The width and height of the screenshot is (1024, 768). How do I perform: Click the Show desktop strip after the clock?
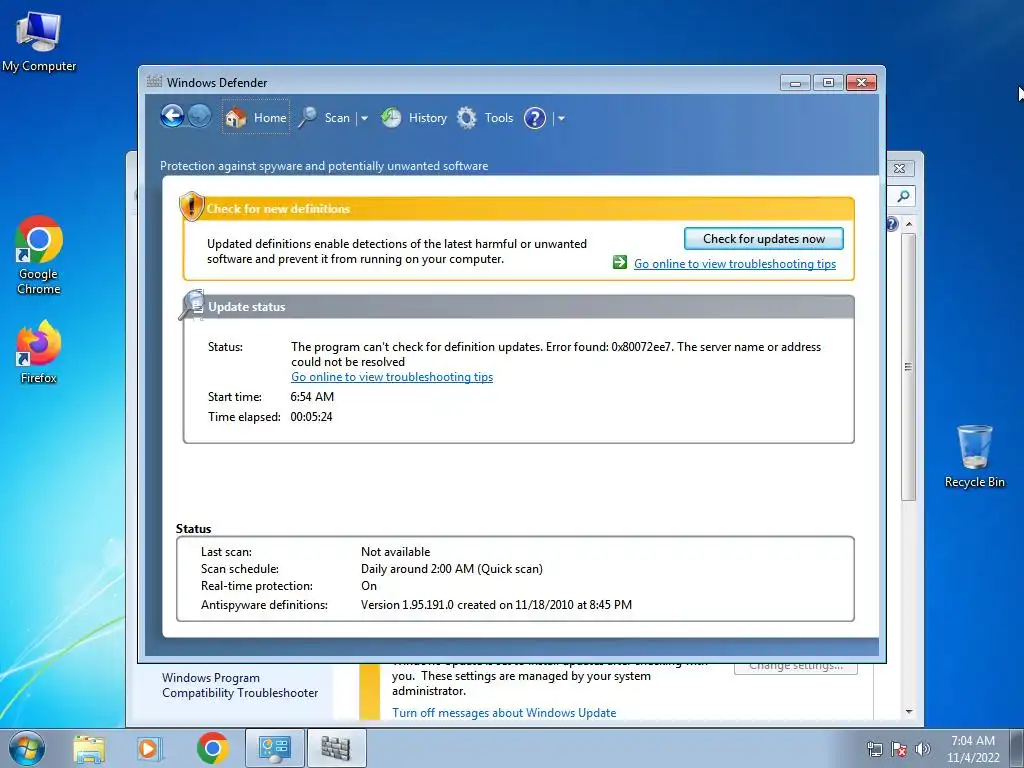pyautogui.click(x=1017, y=748)
